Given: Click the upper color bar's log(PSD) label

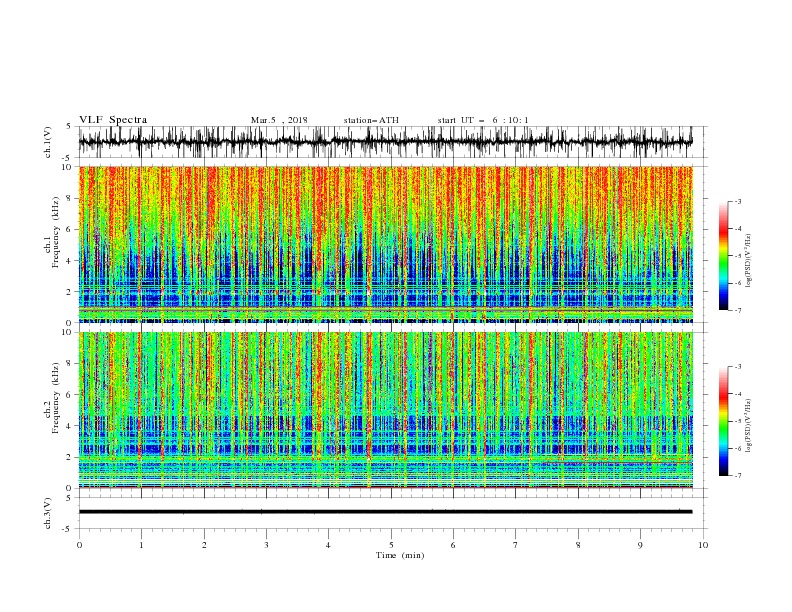Looking at the screenshot, I should click(749, 261).
